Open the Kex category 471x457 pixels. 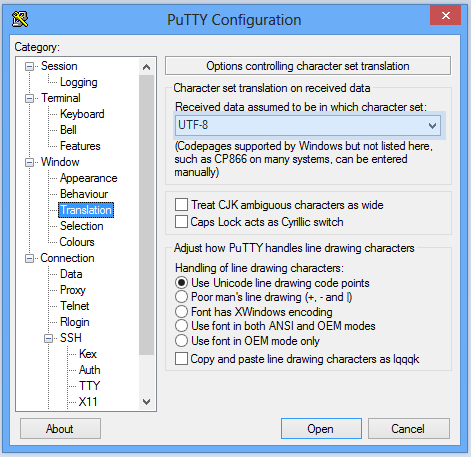[88, 354]
